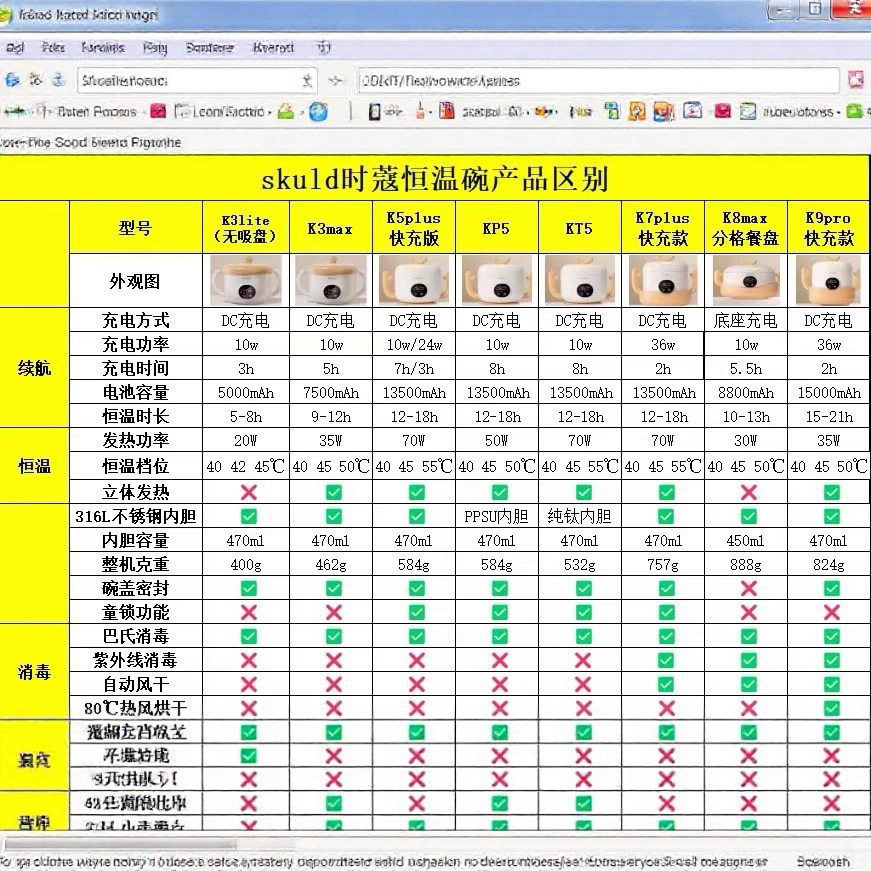
Task: Click the '消毒' category cell
Action: click(x=34, y=672)
